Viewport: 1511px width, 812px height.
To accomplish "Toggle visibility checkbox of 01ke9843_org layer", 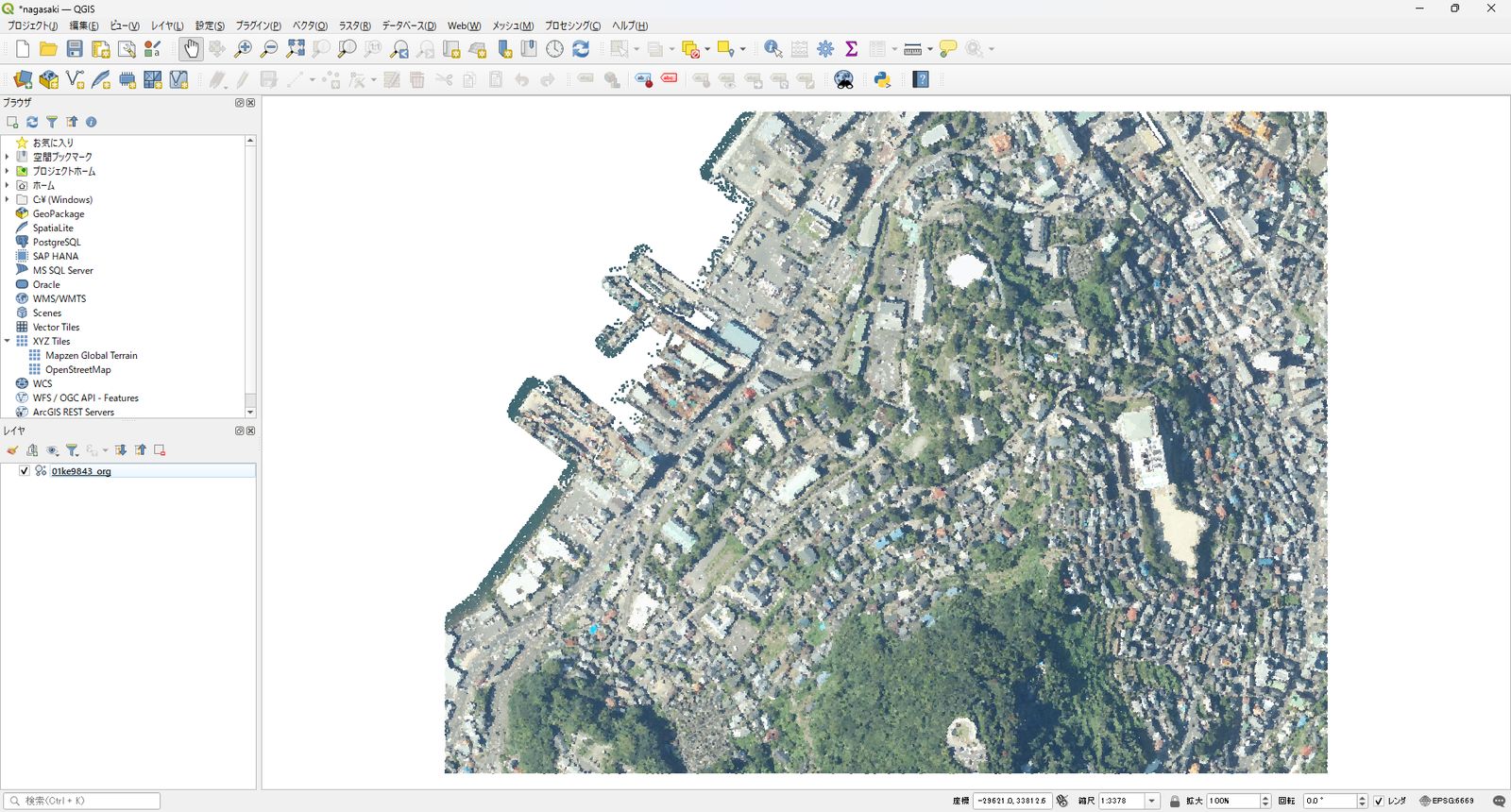I will (x=25, y=471).
